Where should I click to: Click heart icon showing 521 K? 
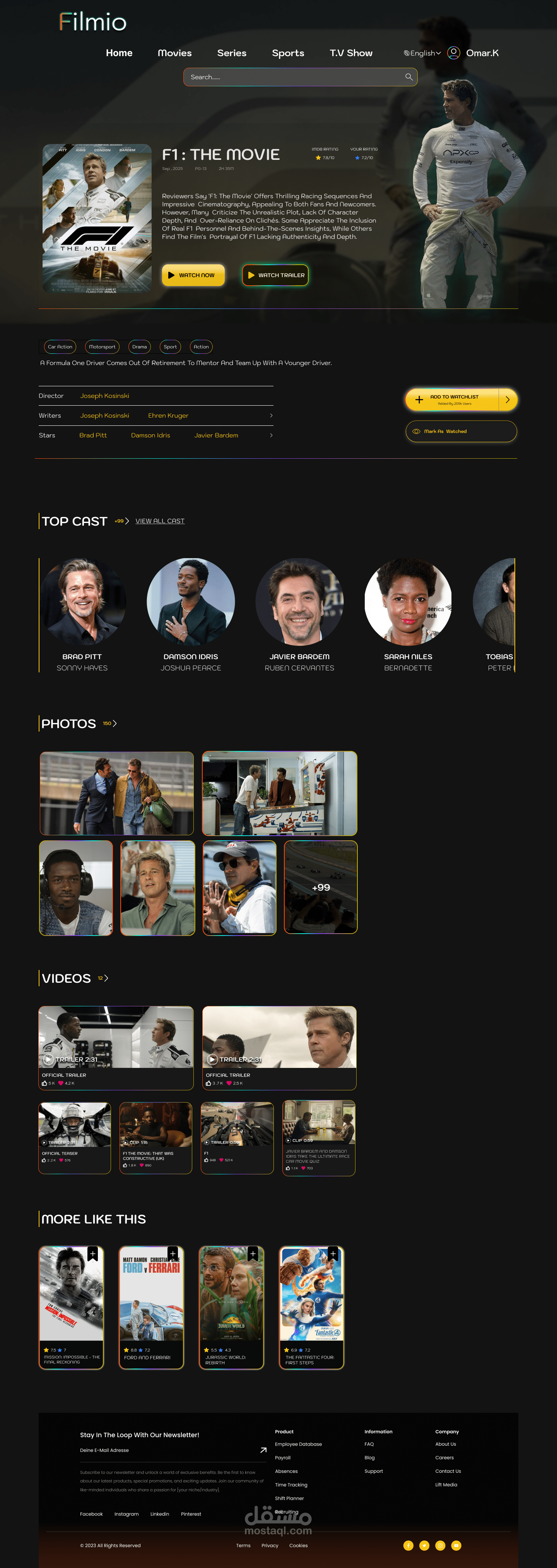221,1160
